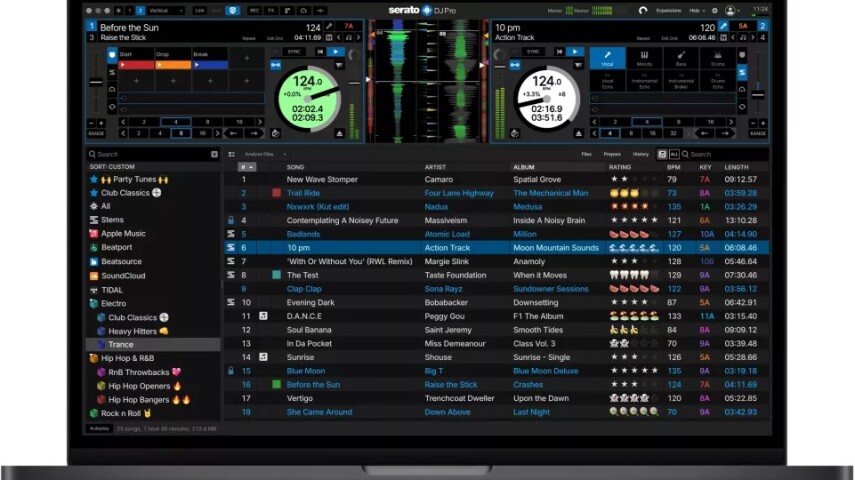Play the left deck track
855x480 pixels.
coord(336,52)
